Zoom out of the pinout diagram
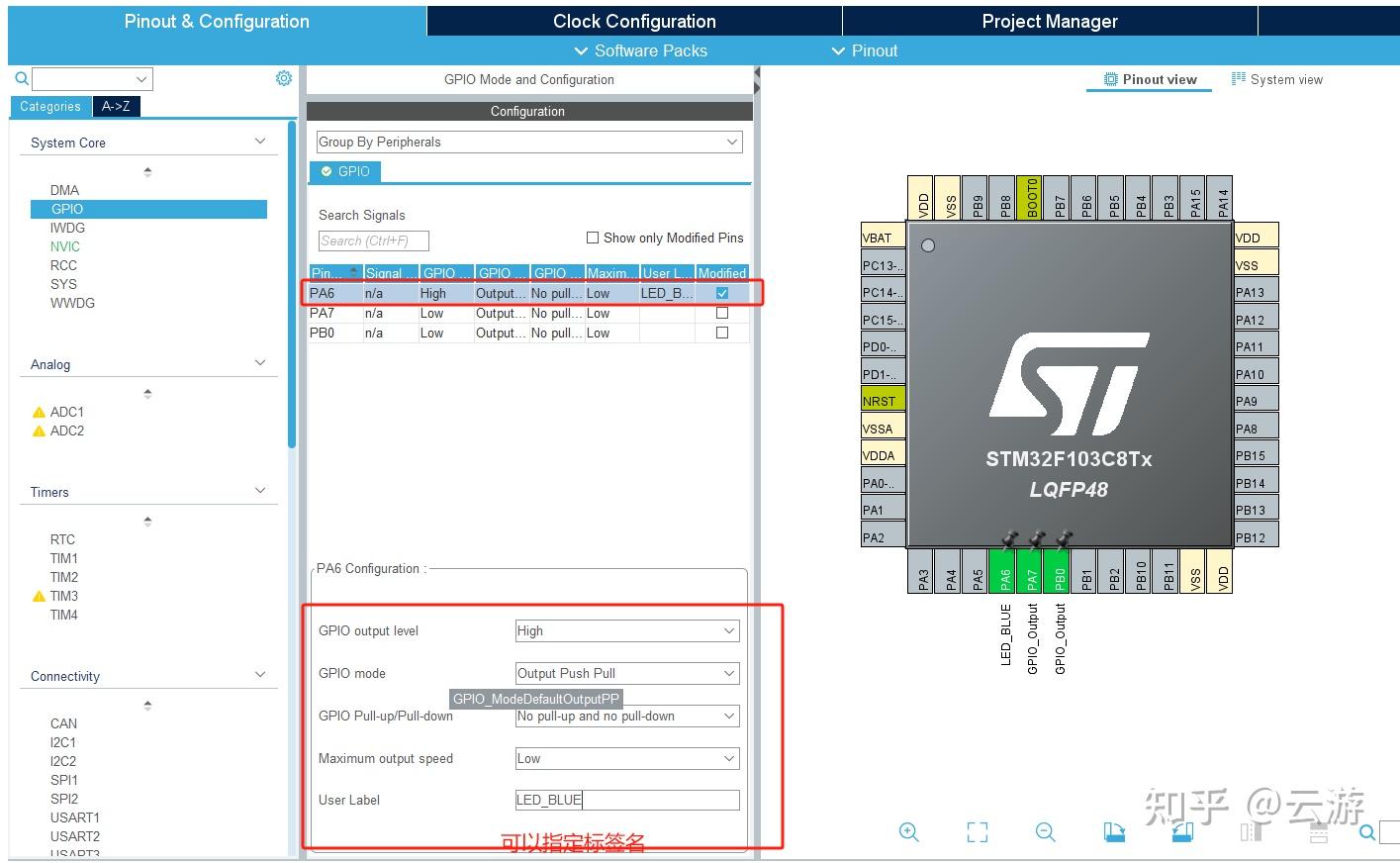 (x=1046, y=832)
